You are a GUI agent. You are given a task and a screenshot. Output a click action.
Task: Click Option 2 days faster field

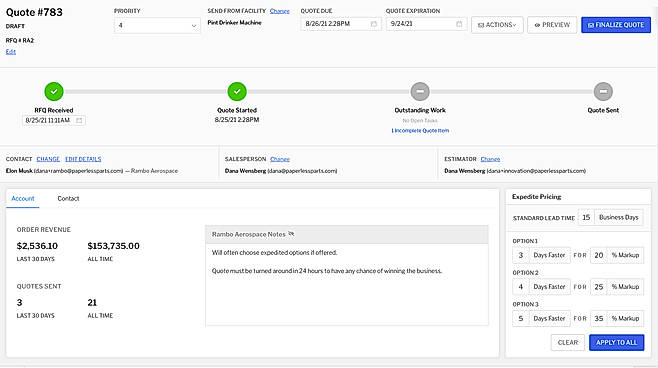click(x=521, y=287)
